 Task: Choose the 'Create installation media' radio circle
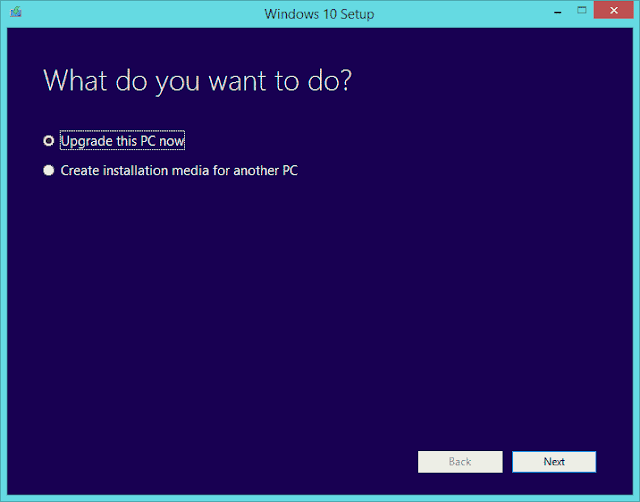(49, 171)
